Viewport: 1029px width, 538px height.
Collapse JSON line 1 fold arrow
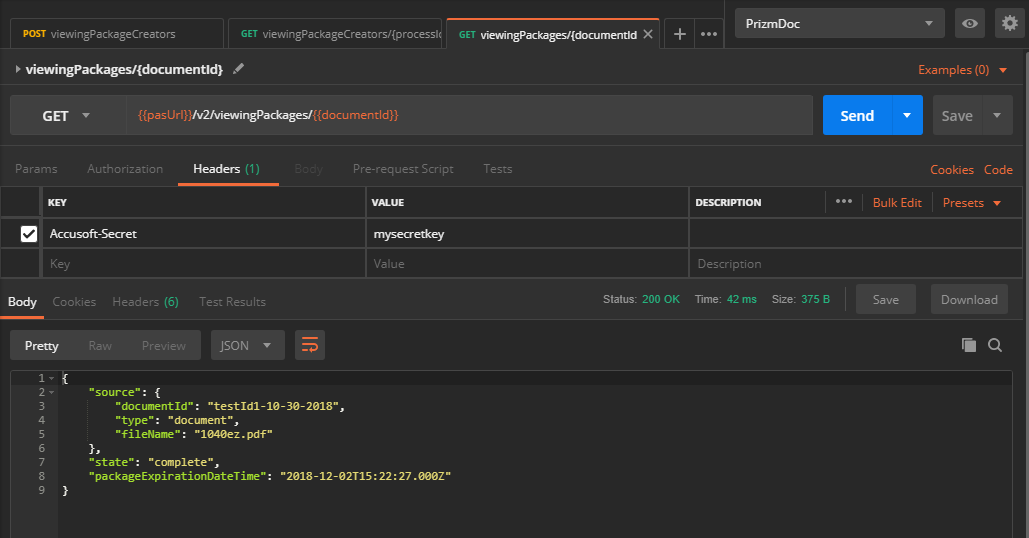pos(51,379)
